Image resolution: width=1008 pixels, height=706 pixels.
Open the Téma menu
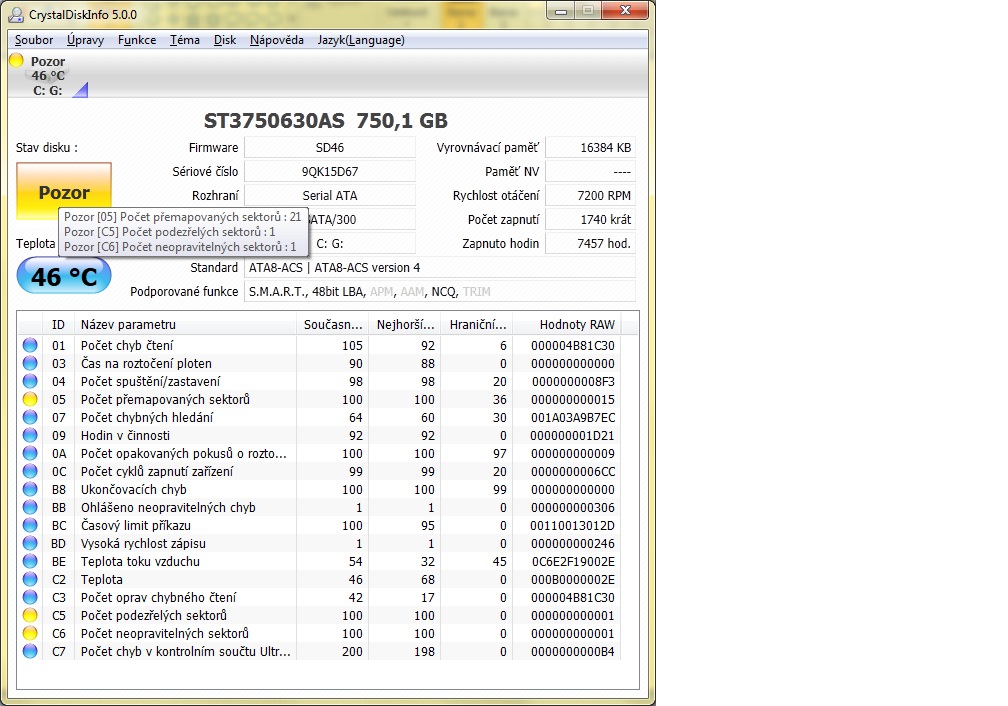184,40
